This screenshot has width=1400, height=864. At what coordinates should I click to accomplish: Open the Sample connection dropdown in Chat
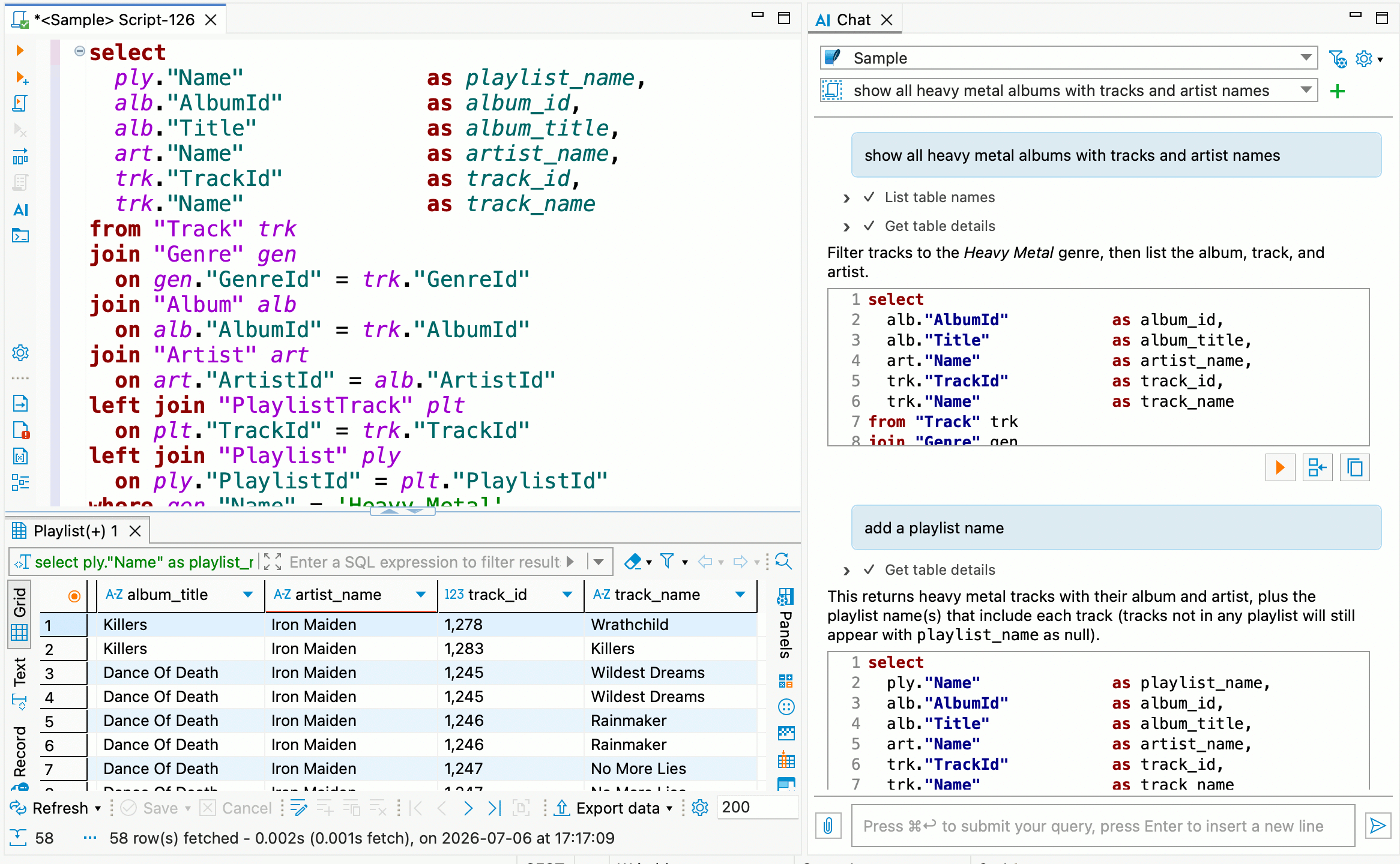pyautogui.click(x=1306, y=58)
